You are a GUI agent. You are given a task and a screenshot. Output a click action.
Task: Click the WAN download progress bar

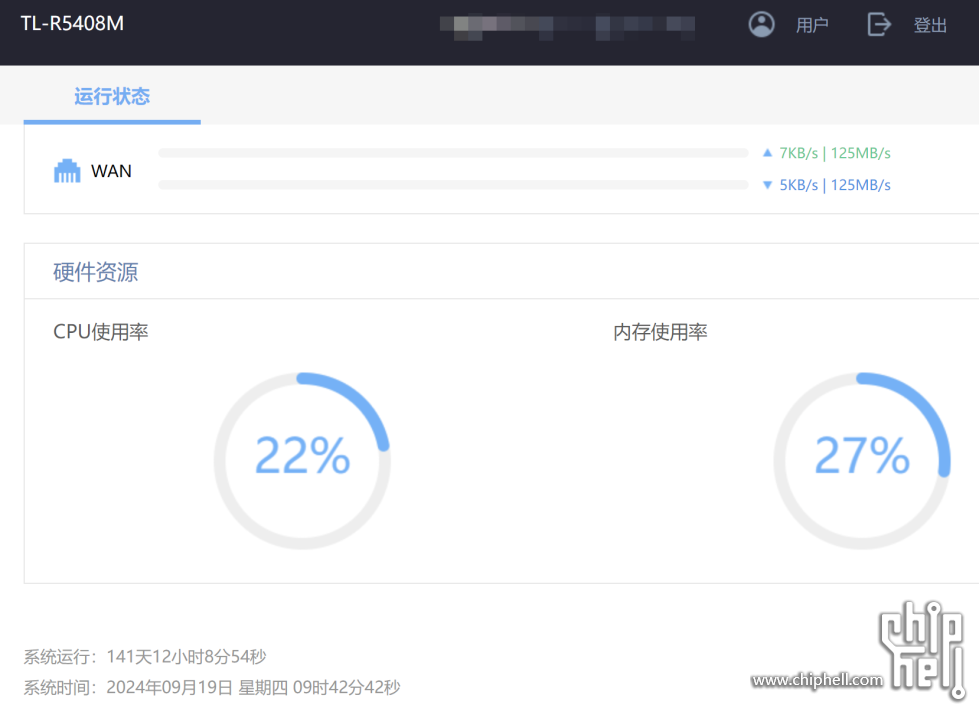point(453,185)
